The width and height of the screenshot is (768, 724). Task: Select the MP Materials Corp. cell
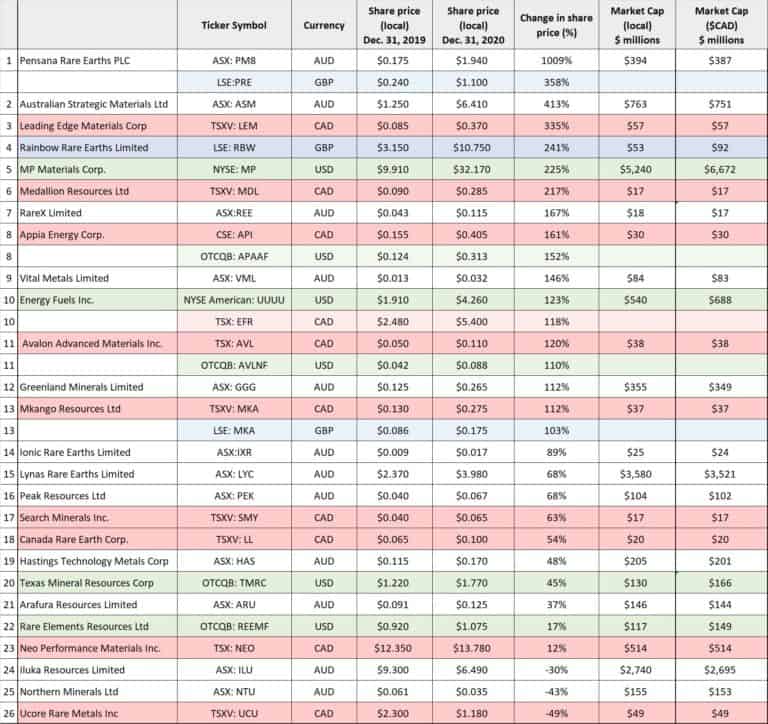(x=97, y=169)
